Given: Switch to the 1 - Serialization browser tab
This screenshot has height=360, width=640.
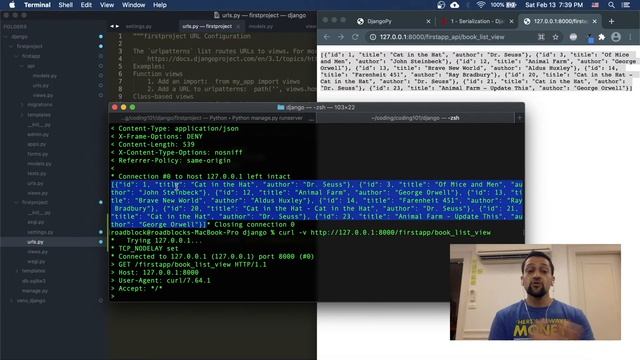Looking at the screenshot, I should [477, 21].
